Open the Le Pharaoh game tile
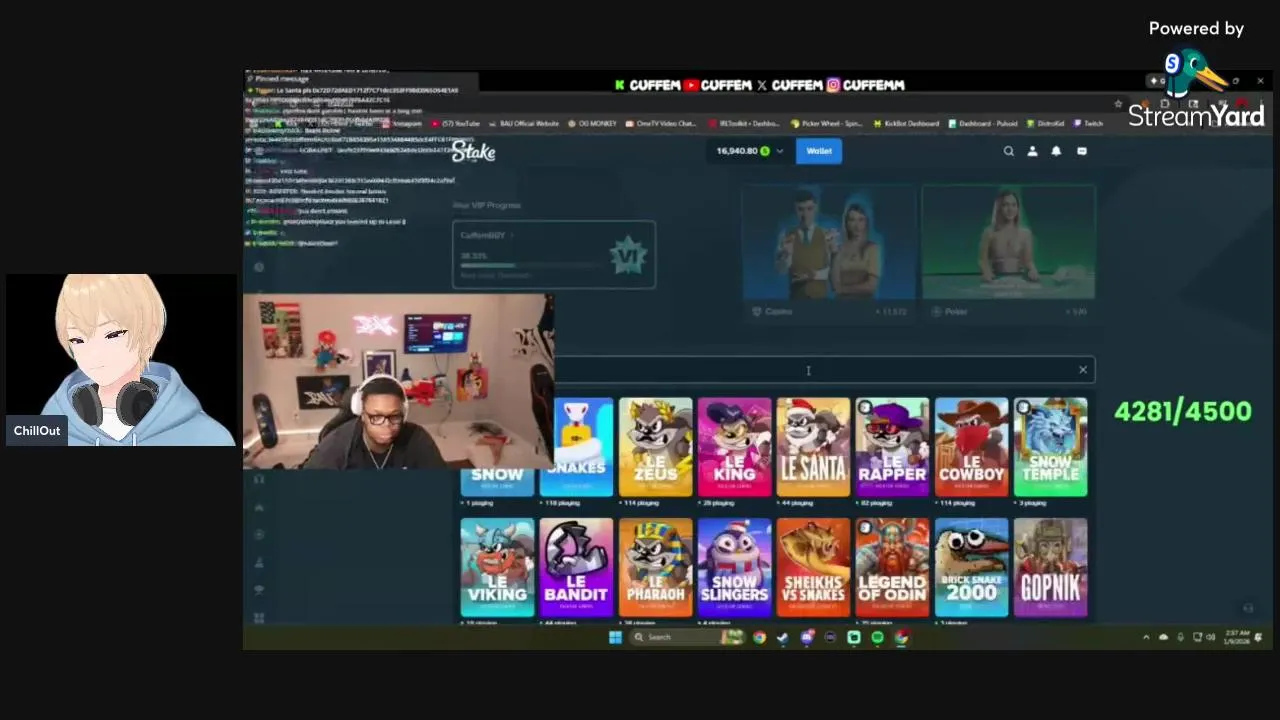The height and width of the screenshot is (720, 1280). pos(655,567)
